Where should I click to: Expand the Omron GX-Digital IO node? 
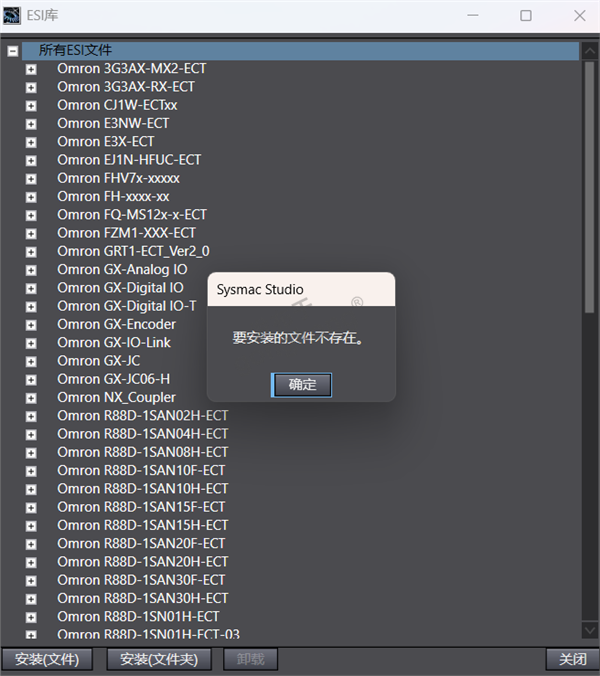[x=31, y=288]
